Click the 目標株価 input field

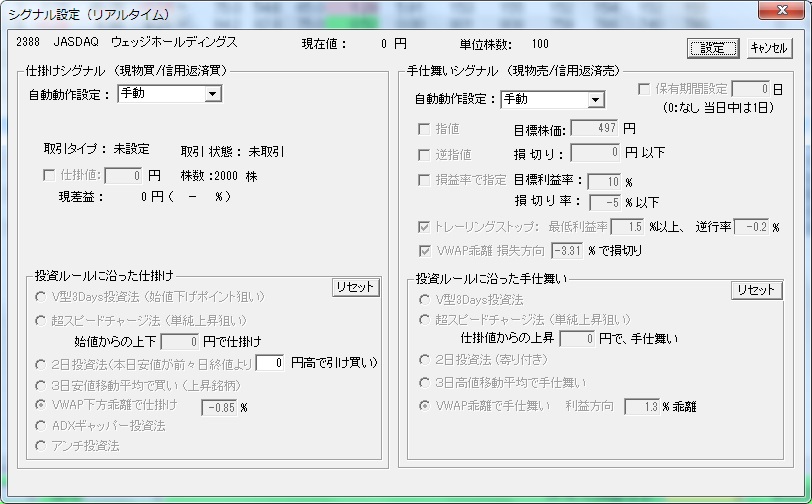pyautogui.click(x=594, y=129)
